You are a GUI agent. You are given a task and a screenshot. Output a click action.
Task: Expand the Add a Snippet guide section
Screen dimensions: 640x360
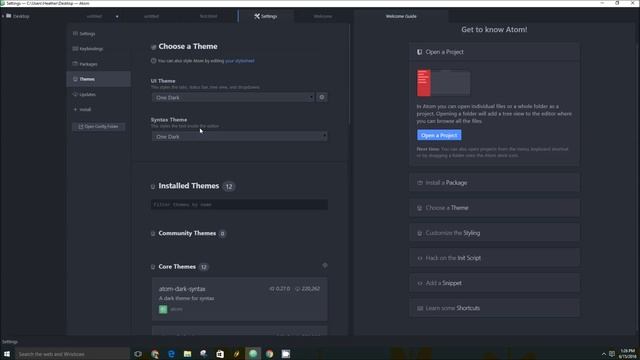tap(494, 283)
